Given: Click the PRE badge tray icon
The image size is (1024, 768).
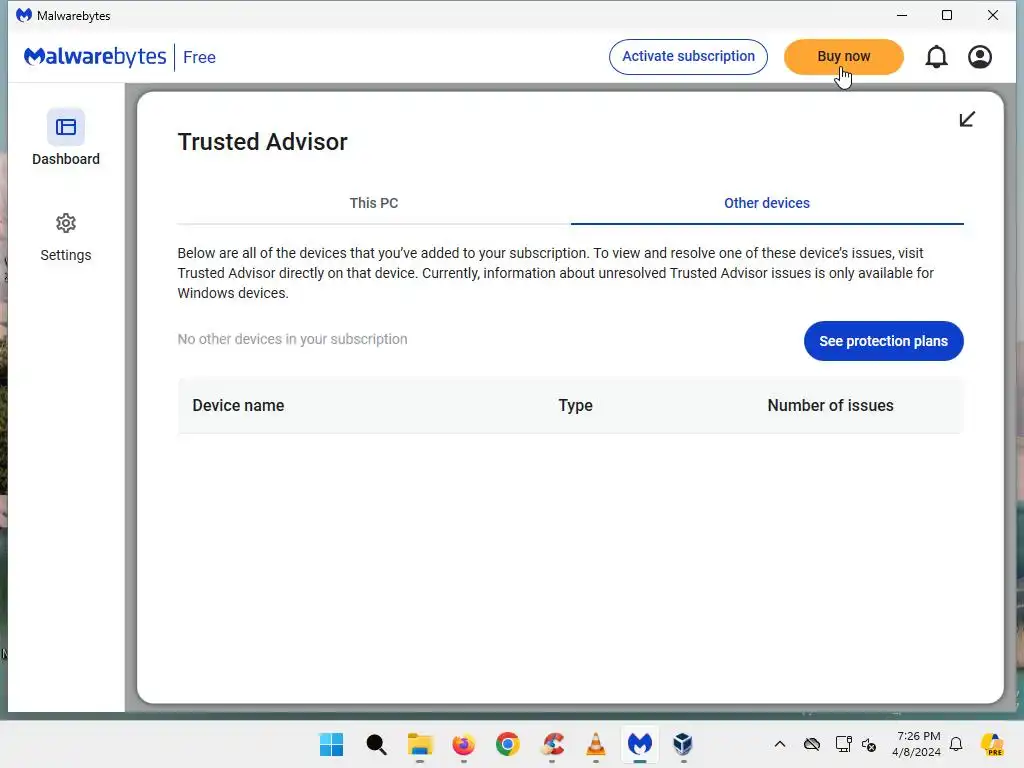Looking at the screenshot, I should point(992,744).
